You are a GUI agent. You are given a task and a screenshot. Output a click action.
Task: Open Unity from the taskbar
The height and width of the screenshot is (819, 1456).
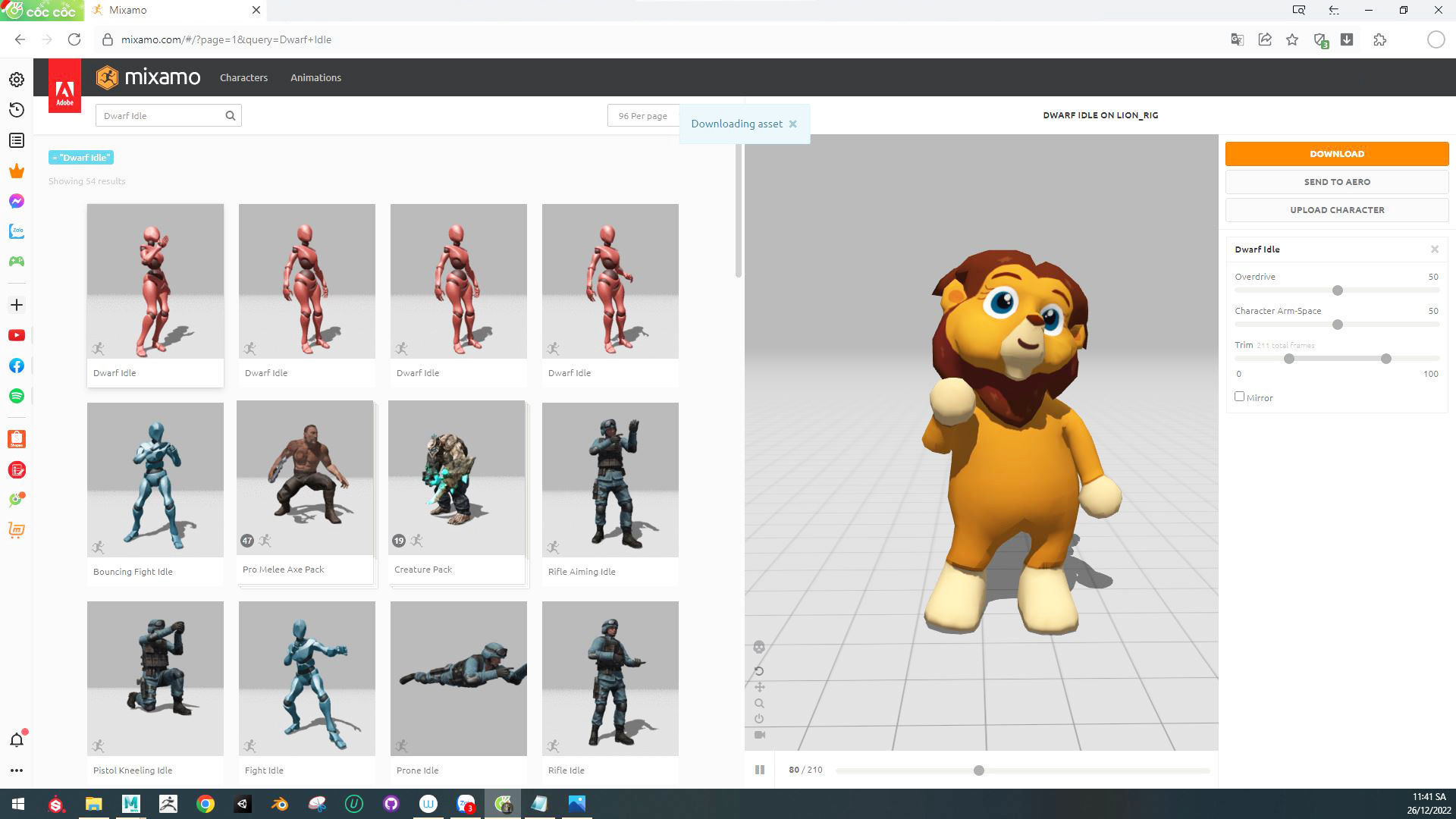[243, 804]
